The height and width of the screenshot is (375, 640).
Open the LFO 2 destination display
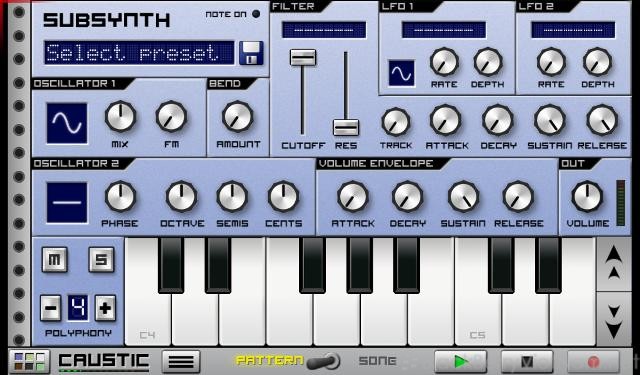coord(573,30)
